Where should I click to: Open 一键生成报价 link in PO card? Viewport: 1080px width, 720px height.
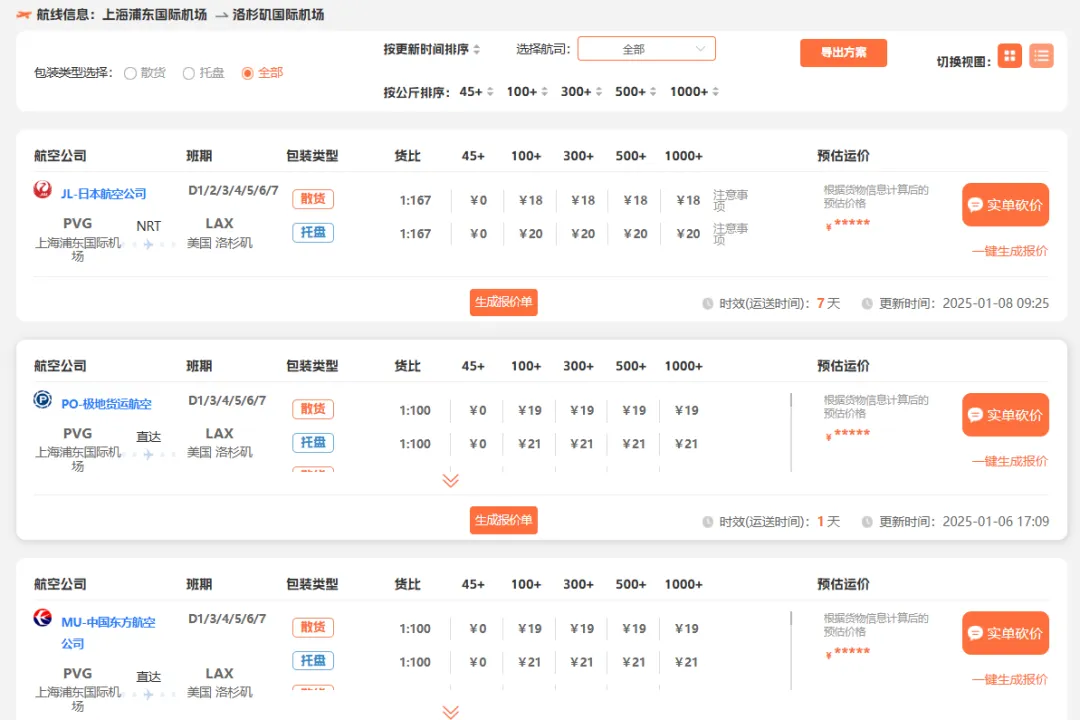[1010, 461]
